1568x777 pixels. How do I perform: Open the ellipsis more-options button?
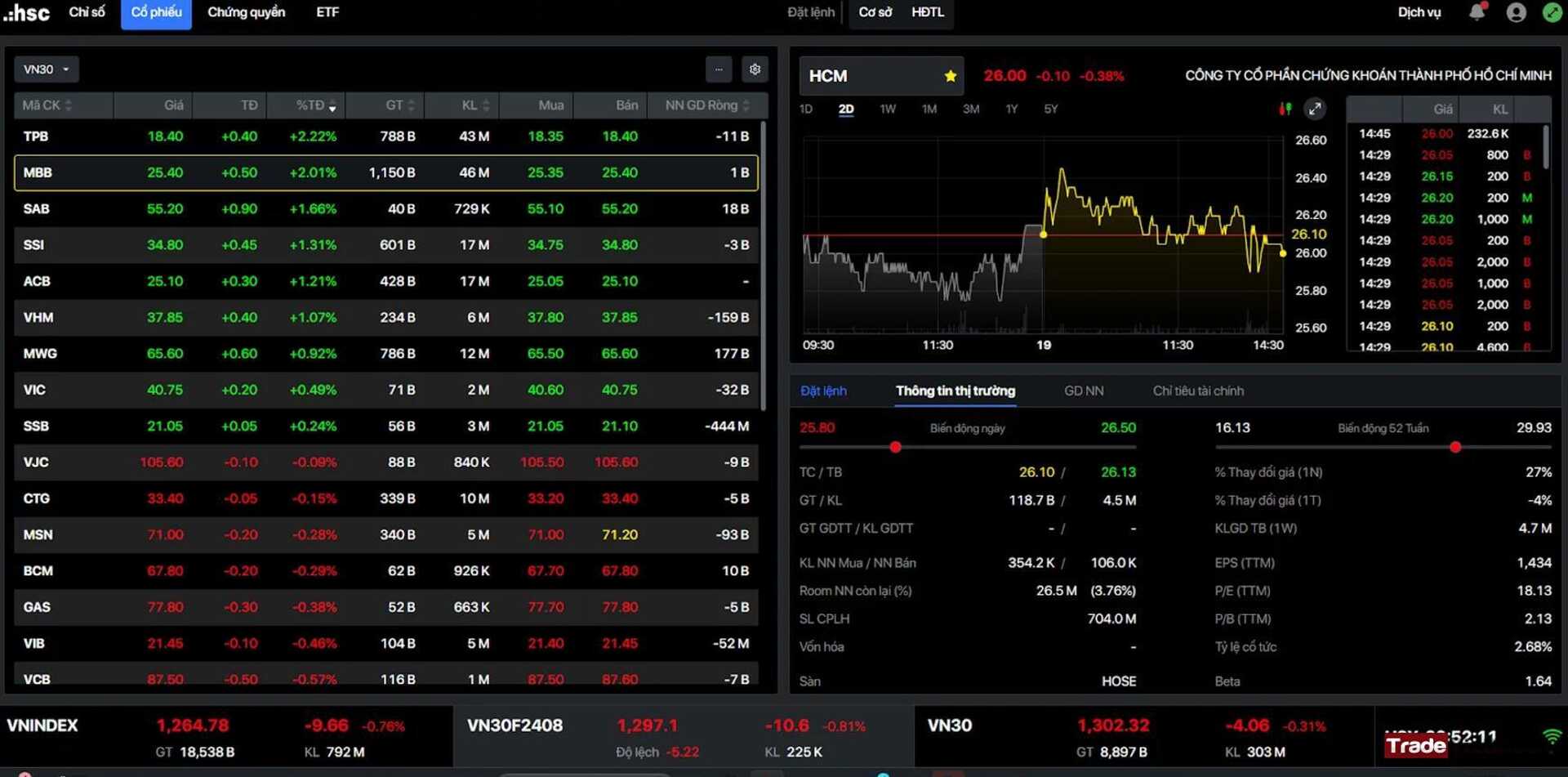point(719,69)
